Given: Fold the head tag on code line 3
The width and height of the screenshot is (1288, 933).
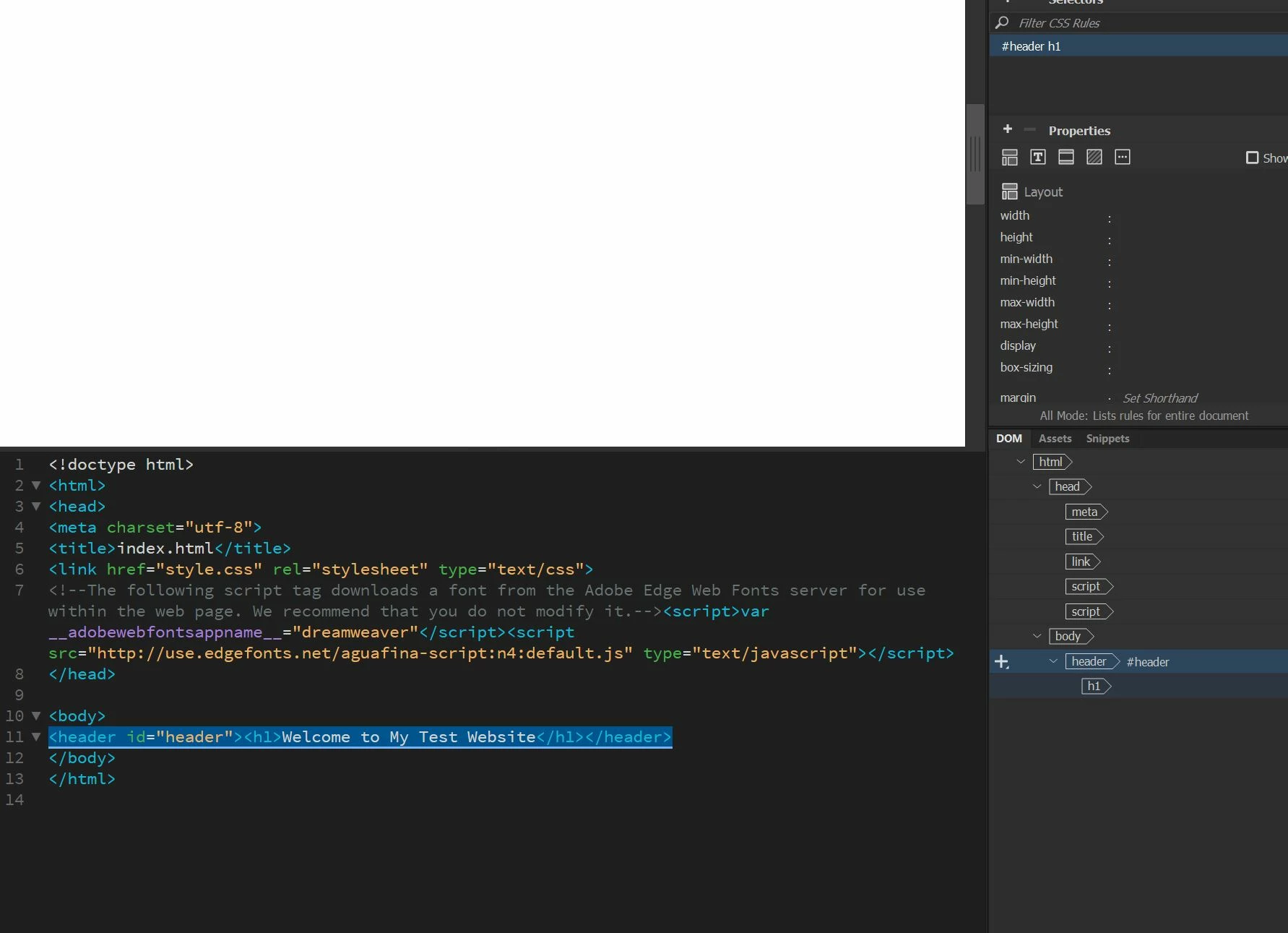Looking at the screenshot, I should (x=35, y=507).
